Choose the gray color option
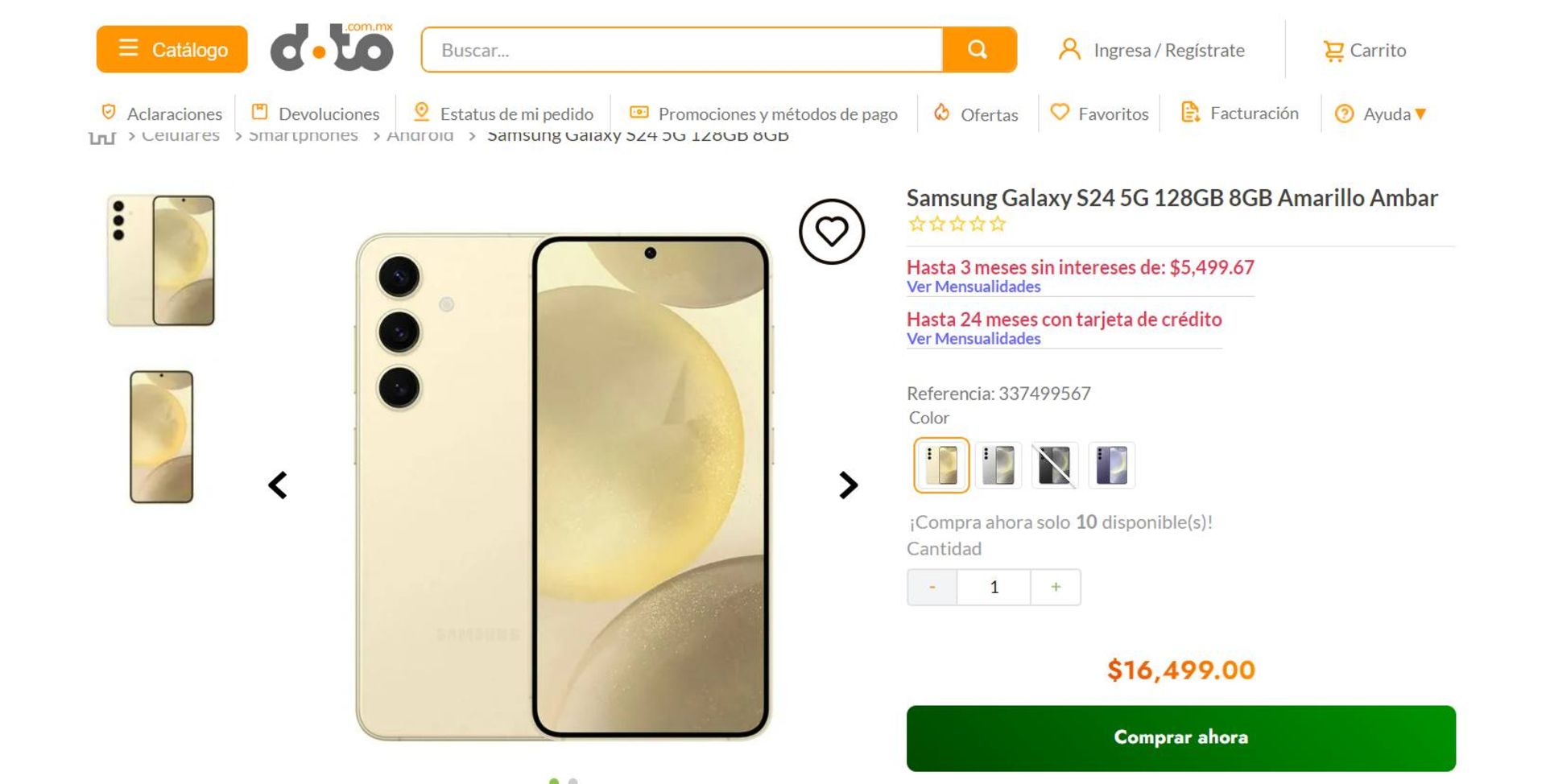This screenshot has width=1546, height=784. click(998, 465)
